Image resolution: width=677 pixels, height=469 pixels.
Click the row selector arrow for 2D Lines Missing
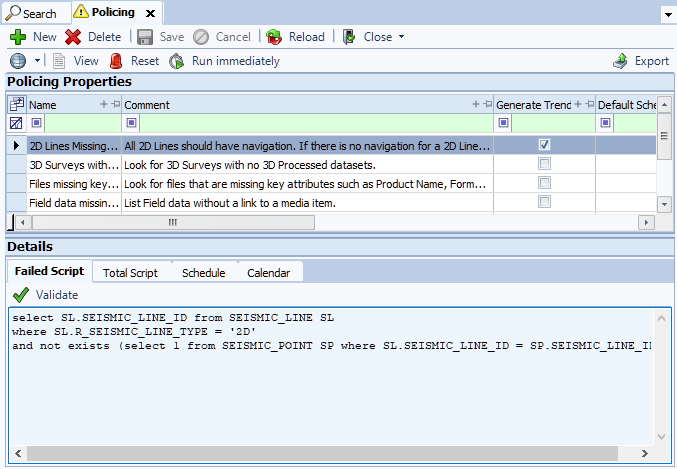(x=16, y=146)
